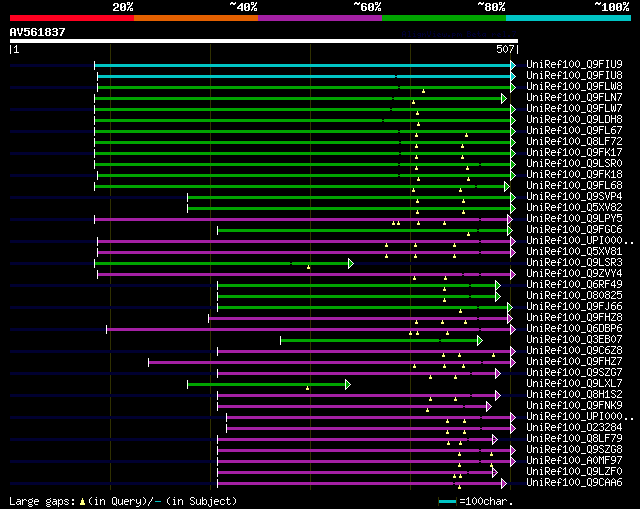Open the UniRef100_Q9FIU9 hit label

click(x=574, y=64)
